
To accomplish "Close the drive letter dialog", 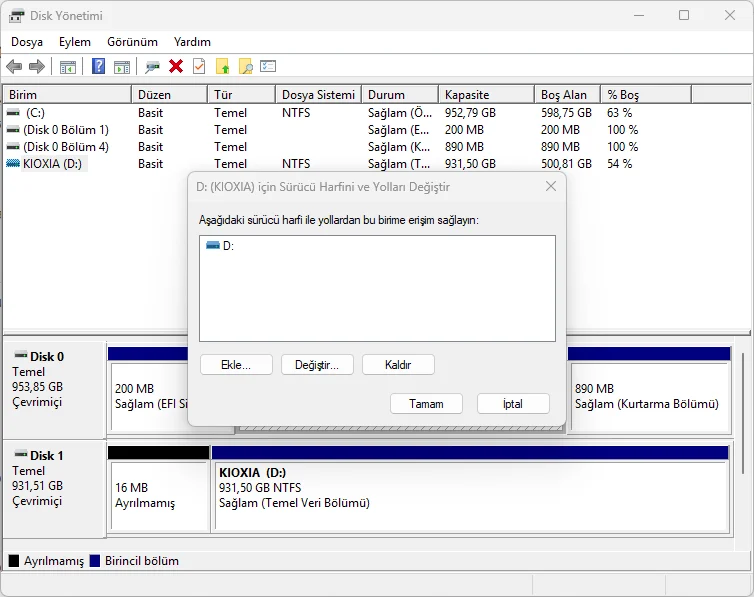I will 551,187.
